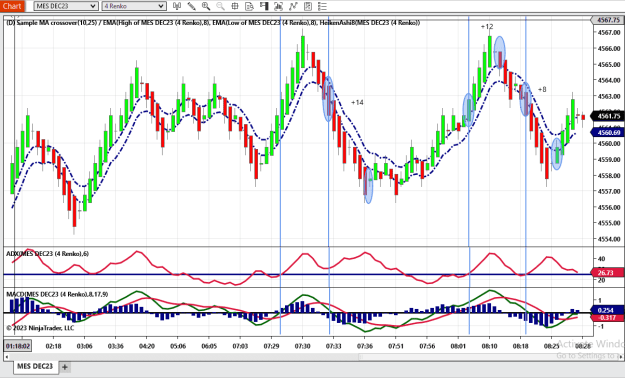Open the 4 Renko interval dropdown
Viewport: 625px width, 378px height.
click(134, 6)
